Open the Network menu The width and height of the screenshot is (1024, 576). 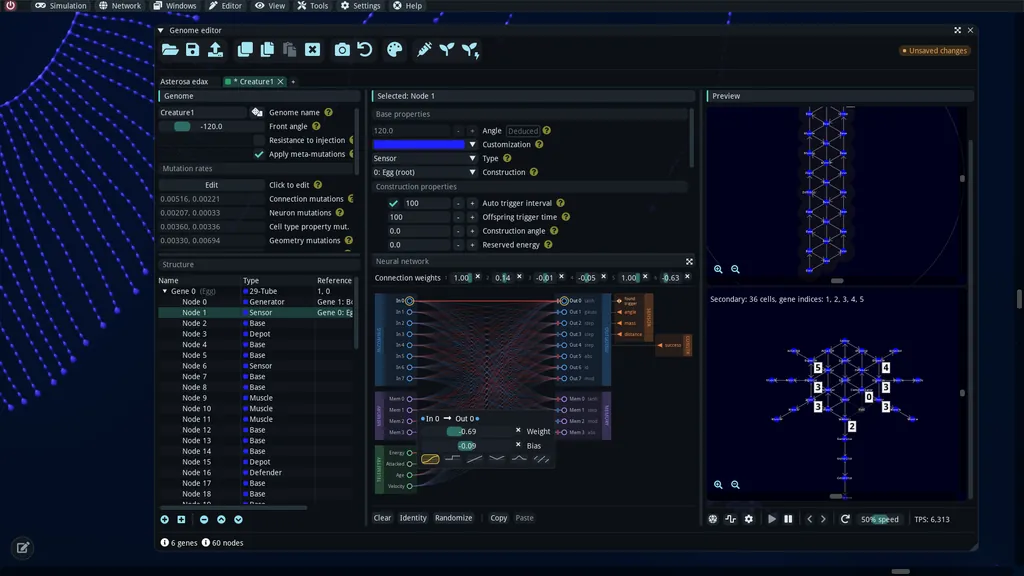[120, 6]
